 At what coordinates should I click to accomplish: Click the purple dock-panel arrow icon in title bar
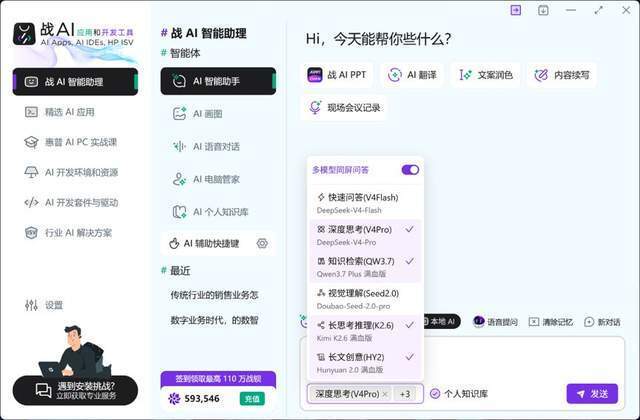point(516,10)
